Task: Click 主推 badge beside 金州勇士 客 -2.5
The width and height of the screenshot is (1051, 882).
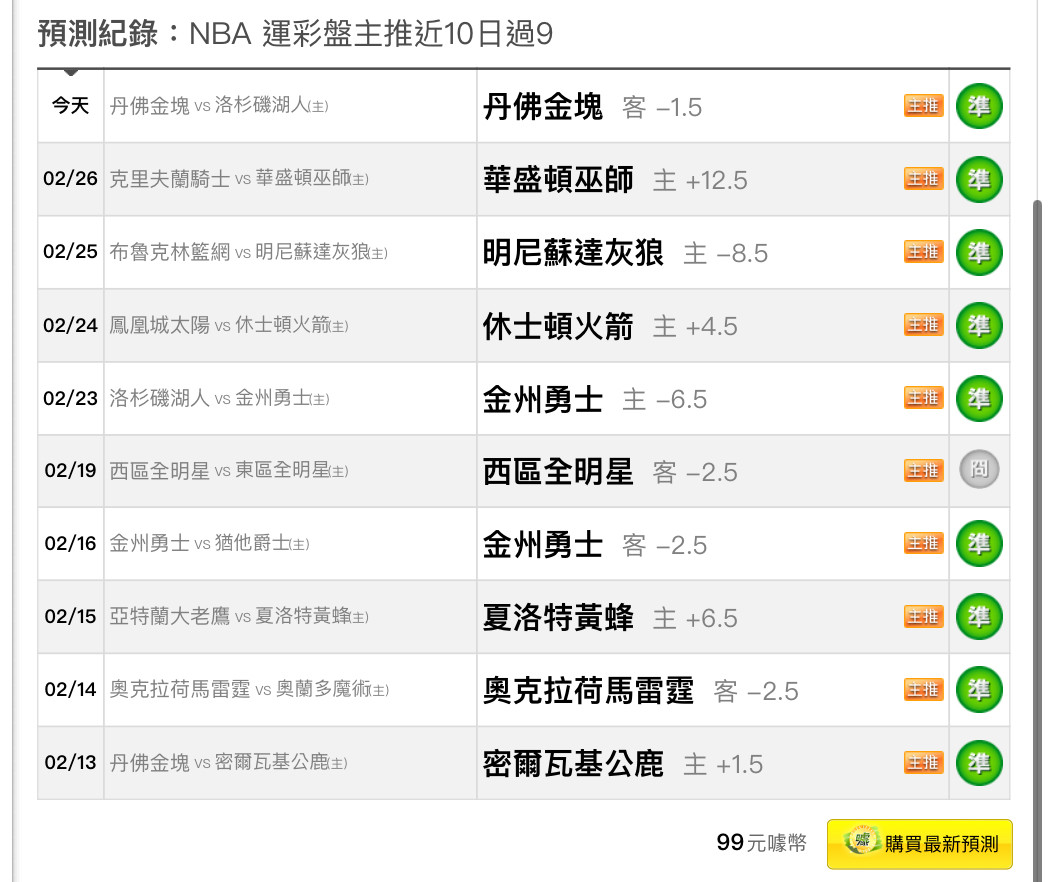Action: [924, 544]
